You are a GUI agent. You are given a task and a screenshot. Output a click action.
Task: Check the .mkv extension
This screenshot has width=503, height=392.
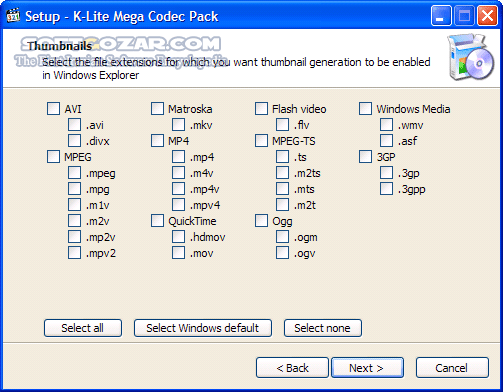click(x=178, y=125)
